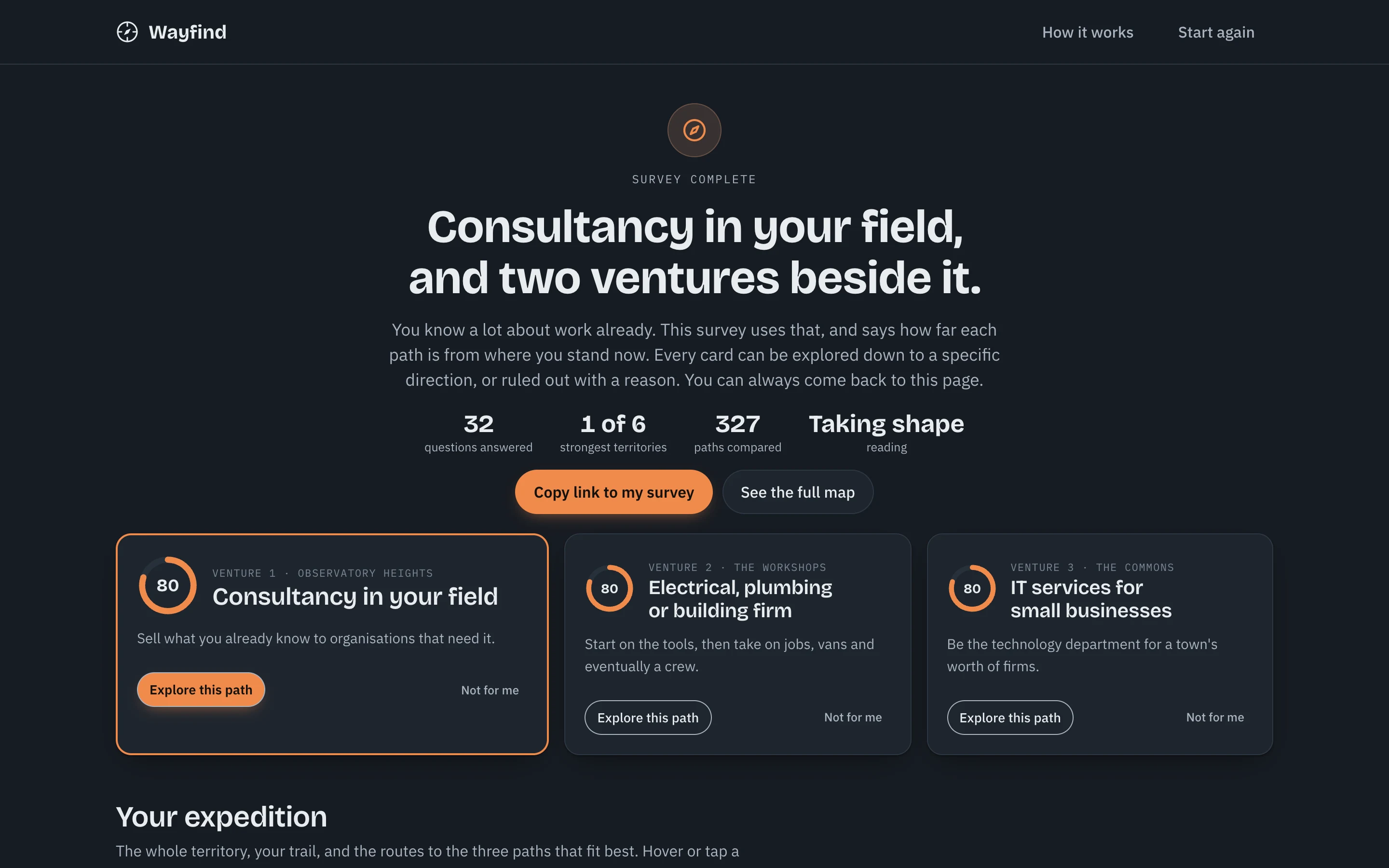
Task: Open See the full map
Action: point(798,492)
